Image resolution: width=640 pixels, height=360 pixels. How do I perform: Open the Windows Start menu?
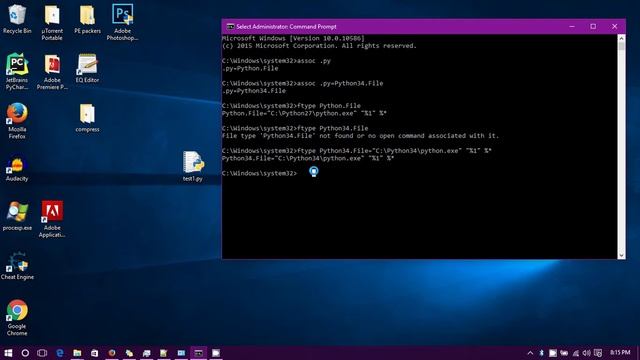(8, 353)
